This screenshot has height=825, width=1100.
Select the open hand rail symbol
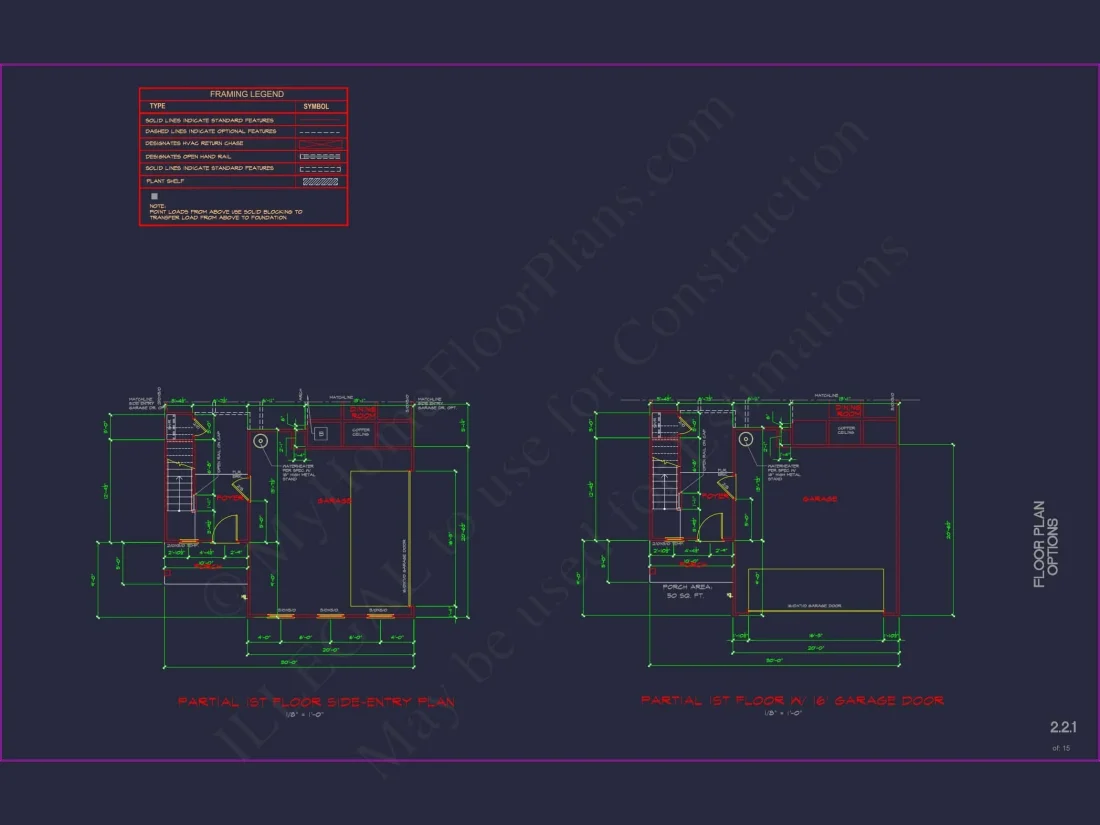pos(321,157)
